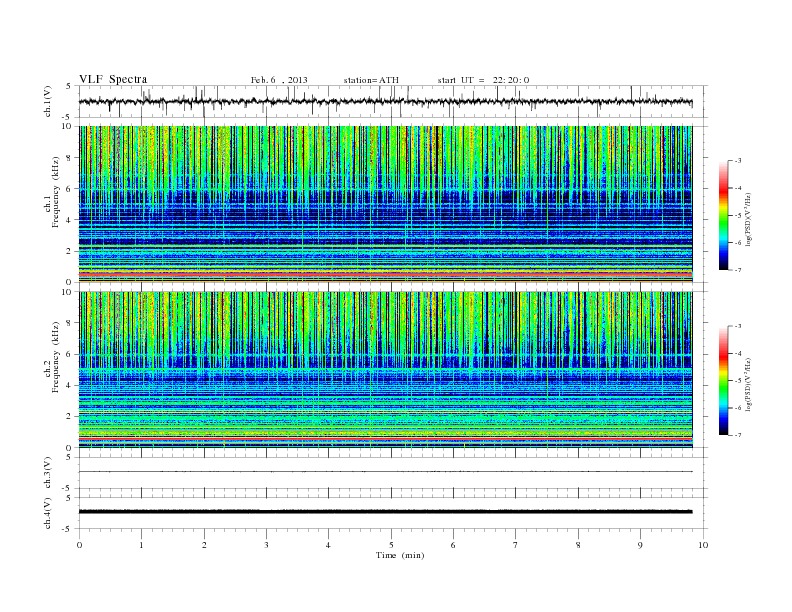
Task: Select ch.1 "Frequency (kHz)" axis label
Action: 56,192
